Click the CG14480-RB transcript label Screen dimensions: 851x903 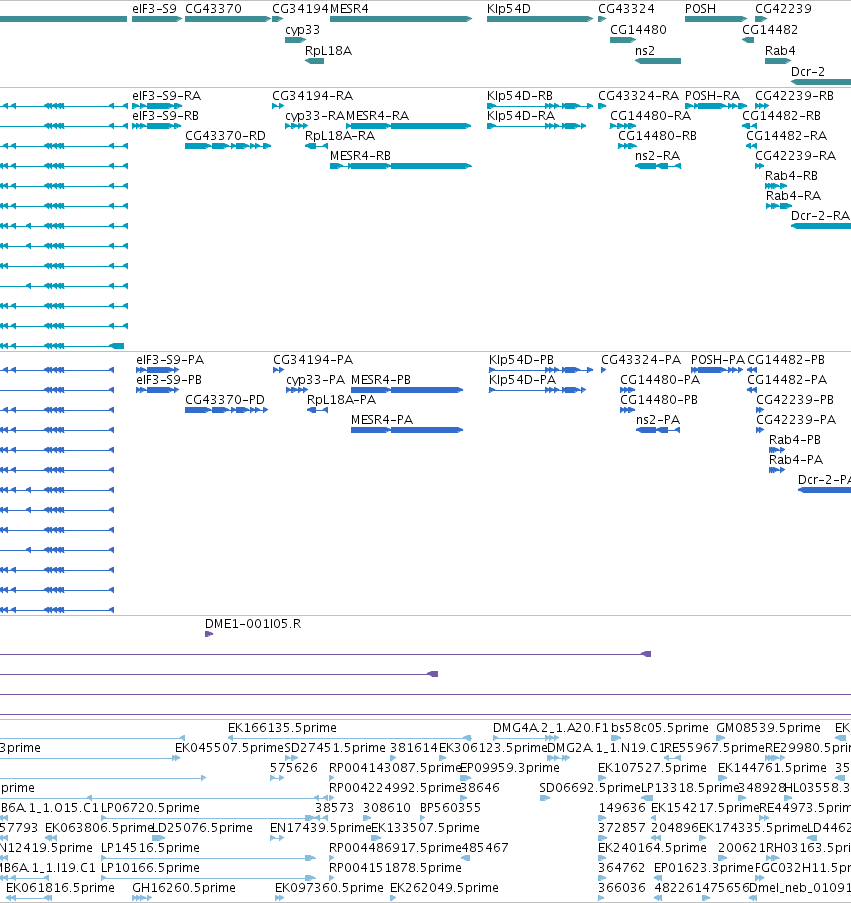[657, 135]
